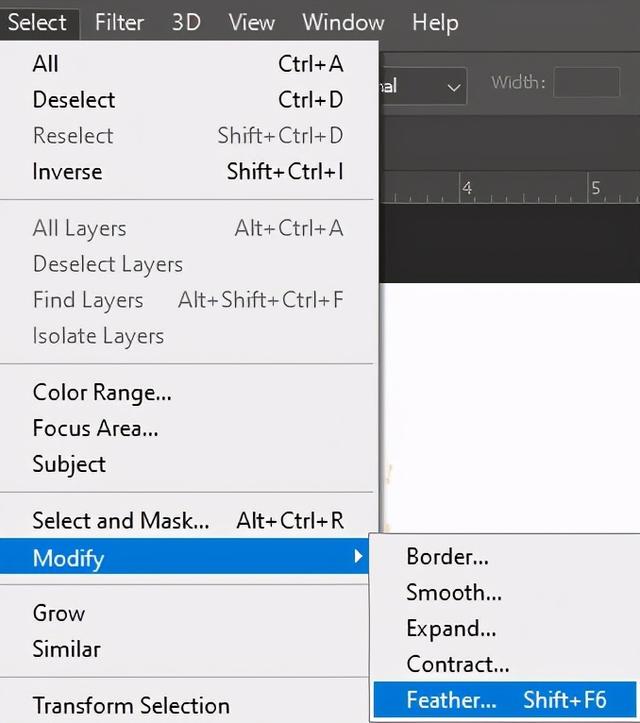Select All from the Select menu
640x723 pixels.
[x=187, y=64]
